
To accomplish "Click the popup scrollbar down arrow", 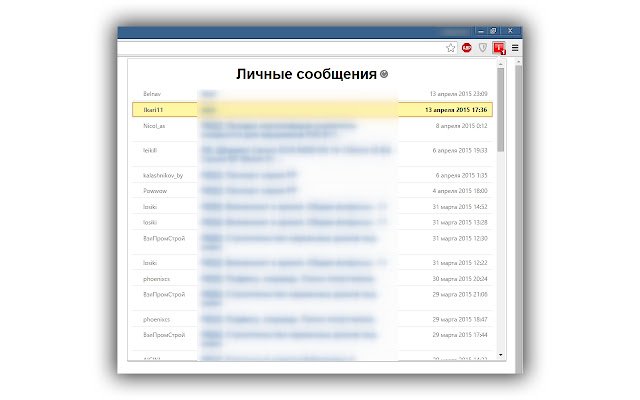I will pyautogui.click(x=501, y=355).
